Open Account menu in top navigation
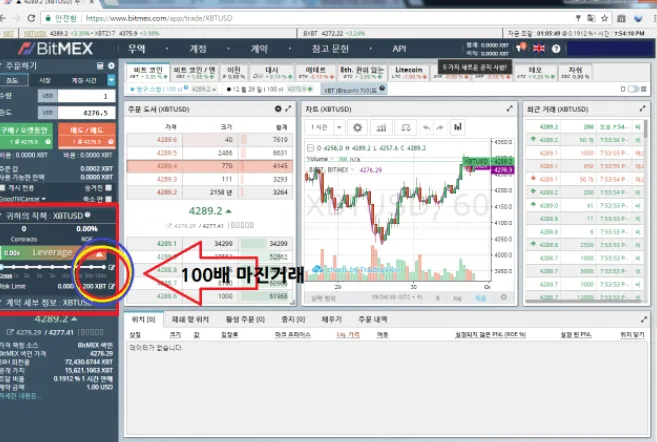The image size is (657, 442). (198, 49)
